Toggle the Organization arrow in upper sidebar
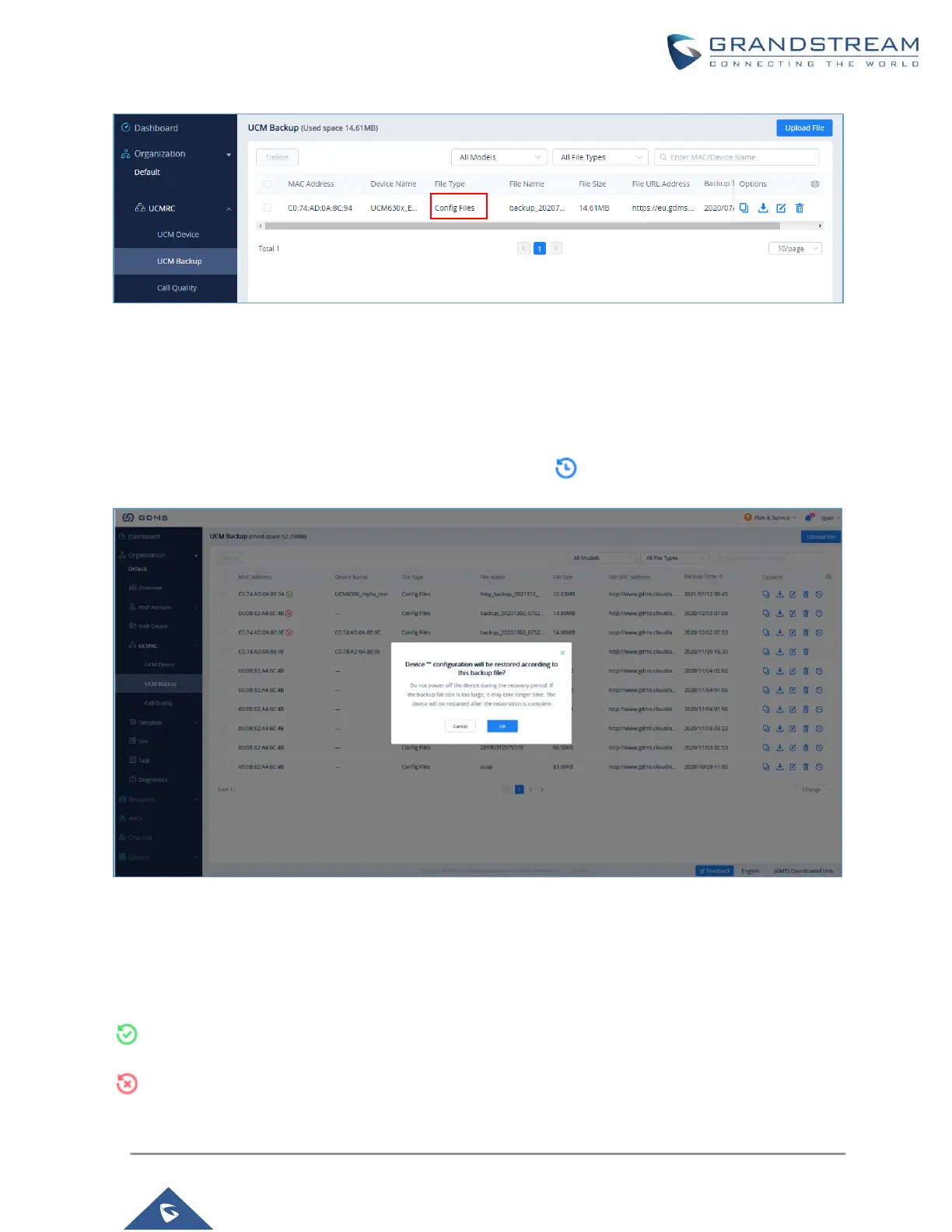 [229, 155]
